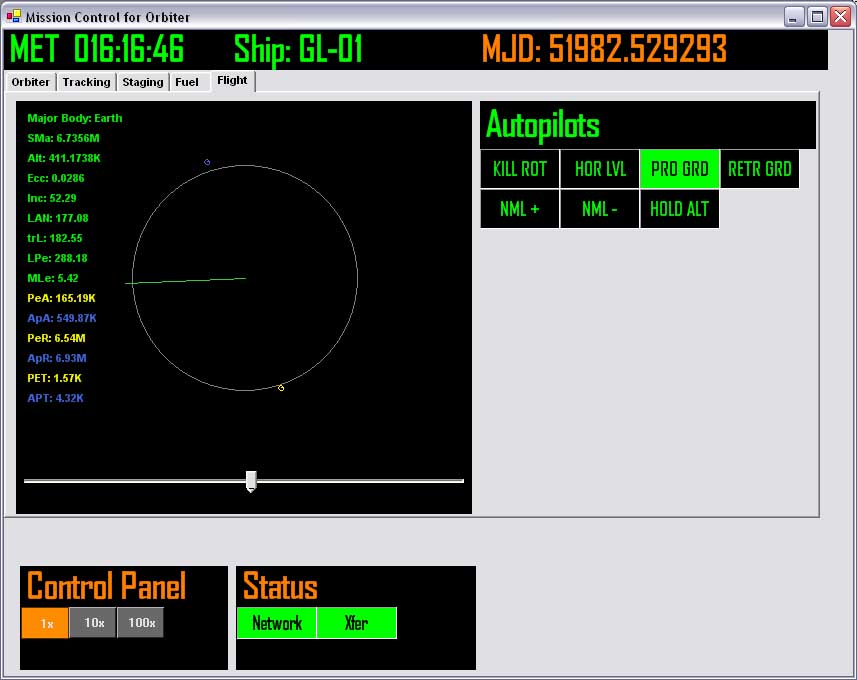This screenshot has width=857, height=680.
Task: Turn on the NML + autopilot
Action: tap(520, 209)
